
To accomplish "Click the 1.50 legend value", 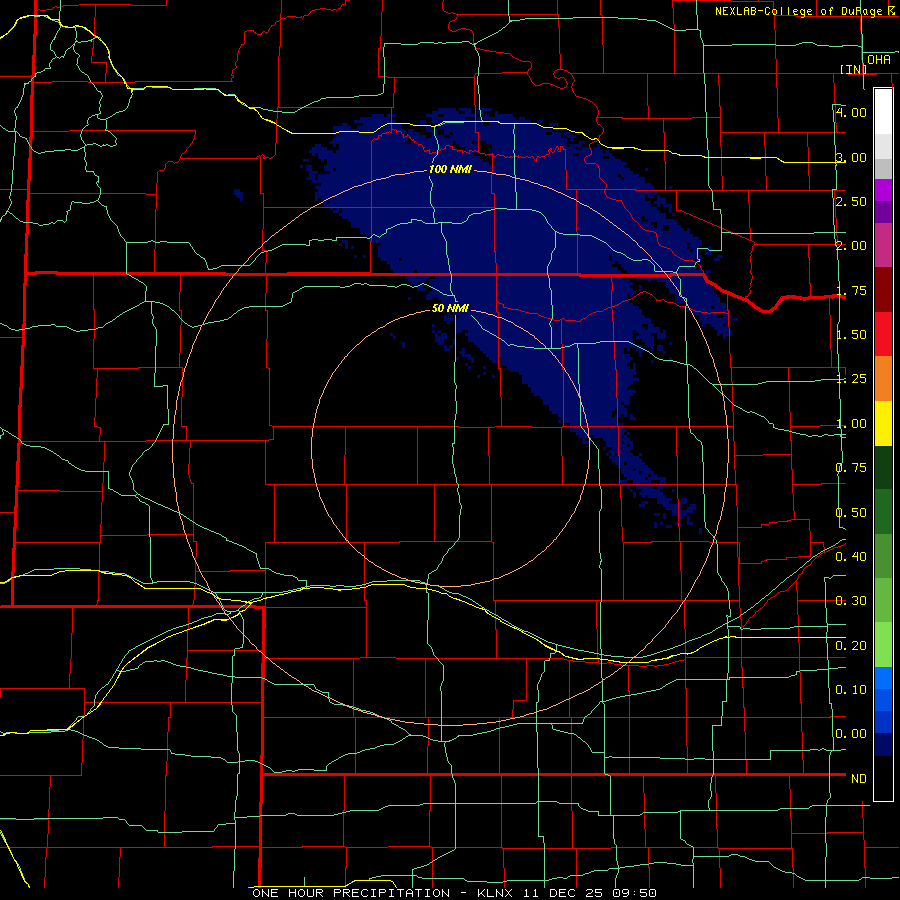I will [x=851, y=335].
